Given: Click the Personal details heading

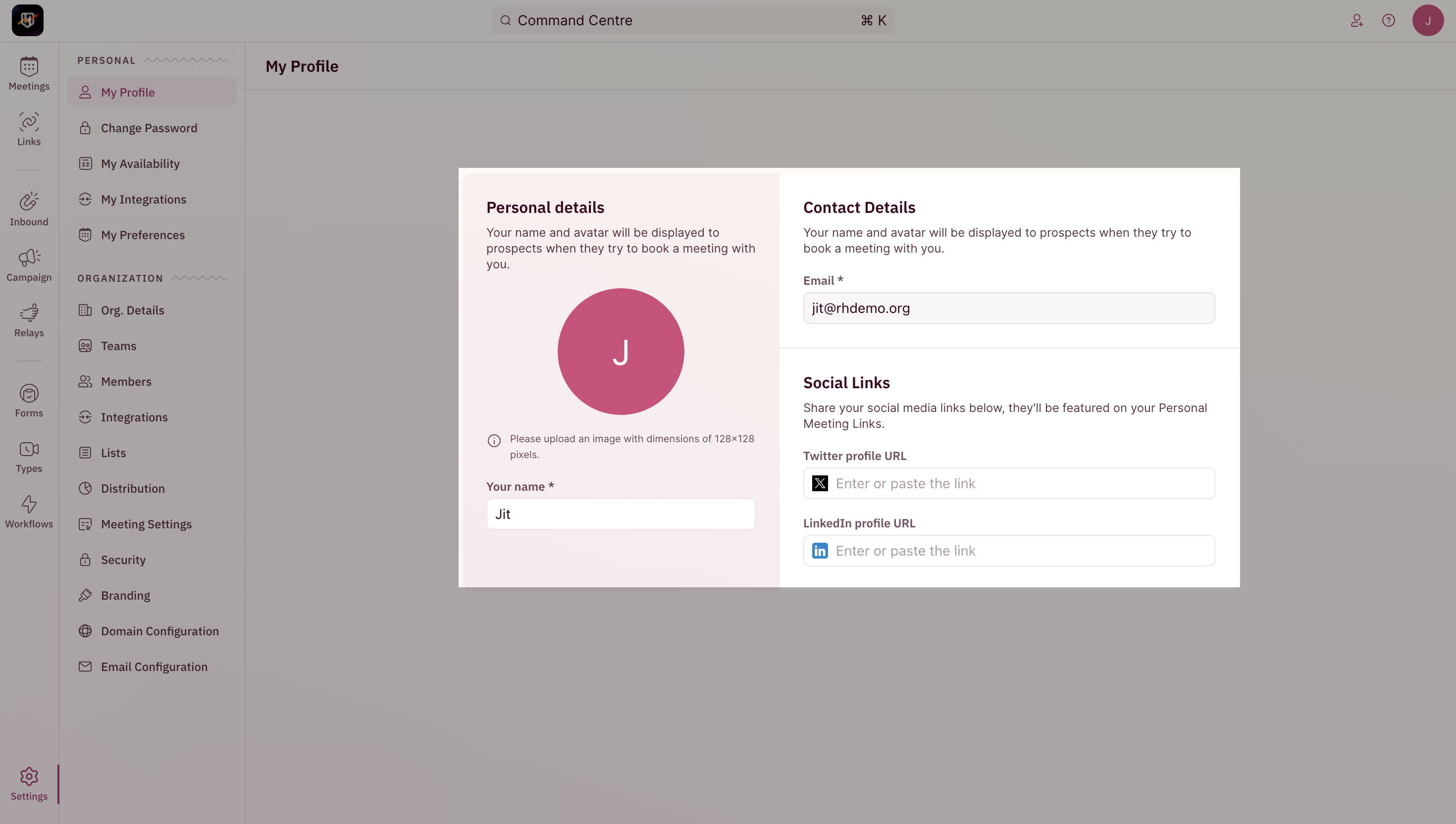Looking at the screenshot, I should pos(546,207).
